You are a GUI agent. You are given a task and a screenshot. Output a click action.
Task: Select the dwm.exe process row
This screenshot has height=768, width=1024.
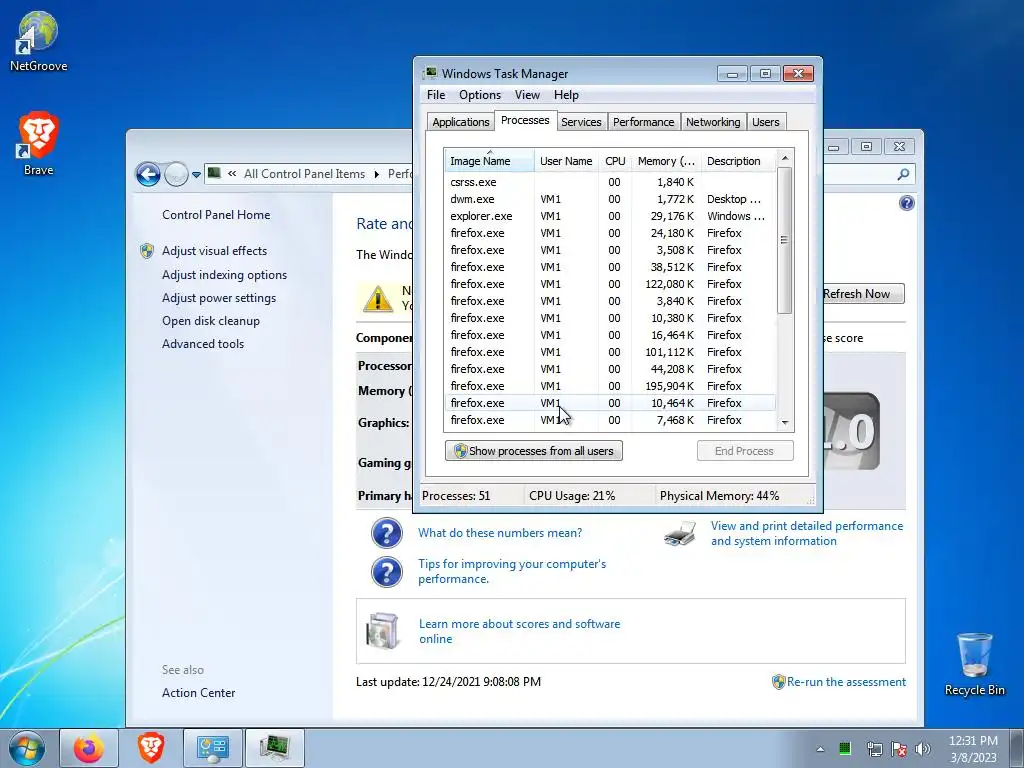pyautogui.click(x=610, y=199)
